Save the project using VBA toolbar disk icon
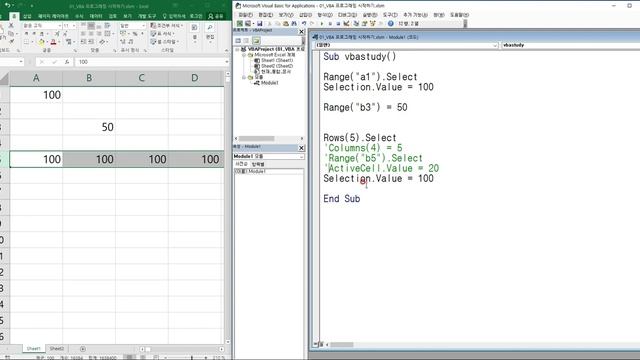This screenshot has width=640, height=360. (x=260, y=24)
